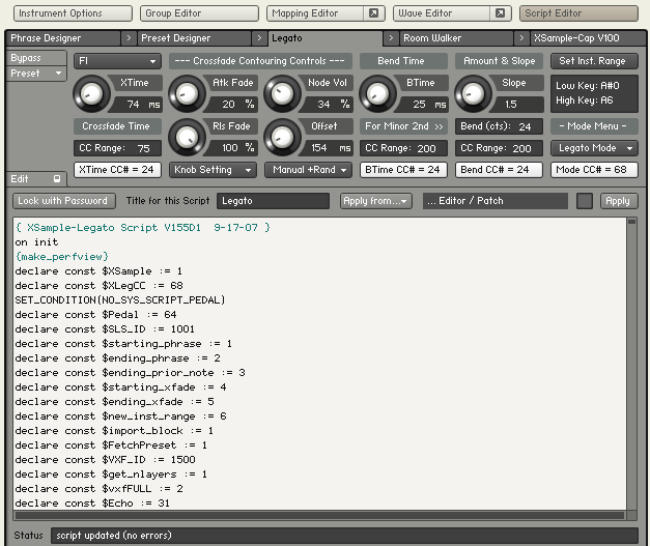This screenshot has width=650, height=546.
Task: Toggle the Edit panel icon
Action: pos(57,179)
